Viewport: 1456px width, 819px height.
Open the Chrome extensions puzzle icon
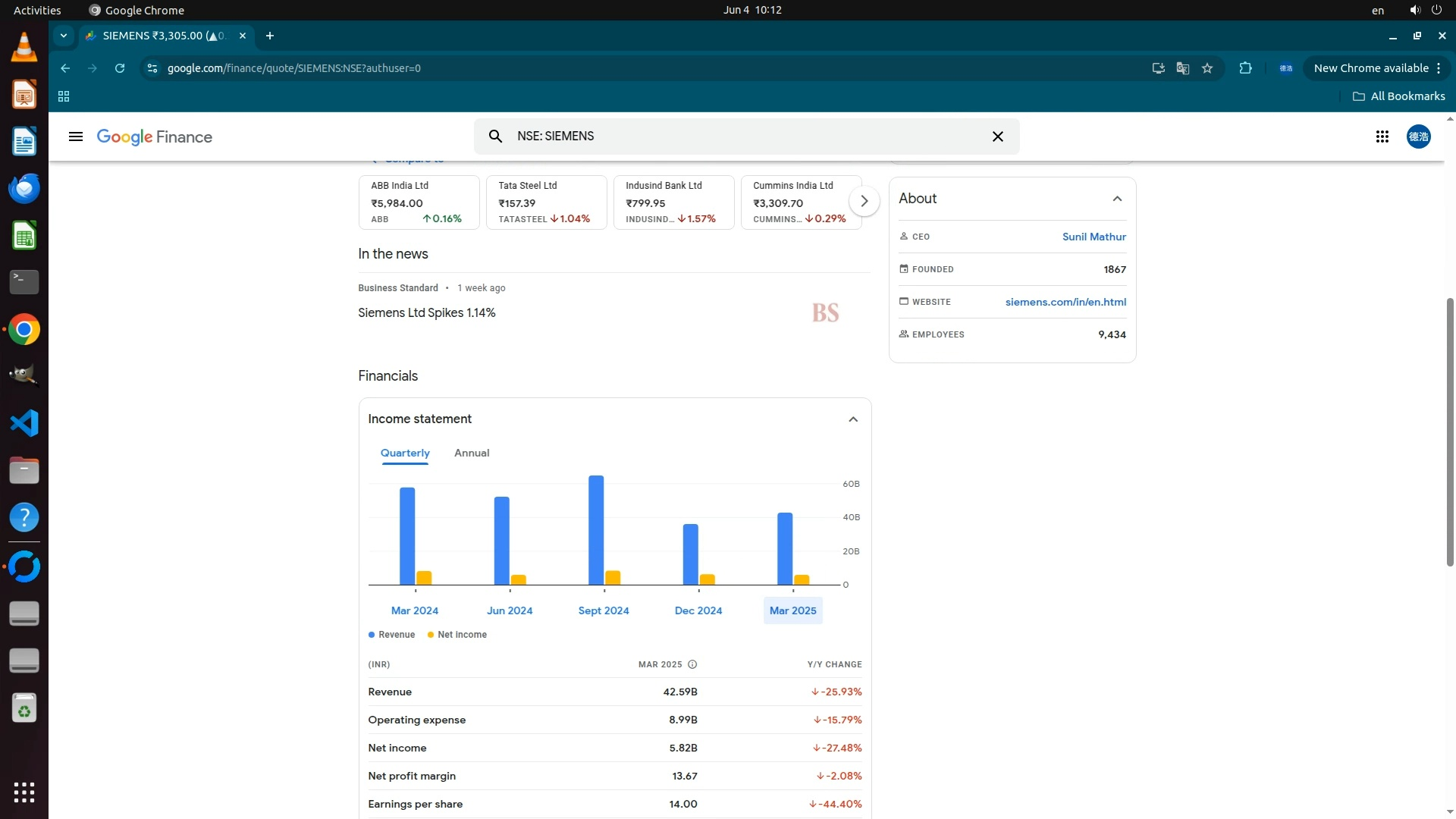point(1245,68)
